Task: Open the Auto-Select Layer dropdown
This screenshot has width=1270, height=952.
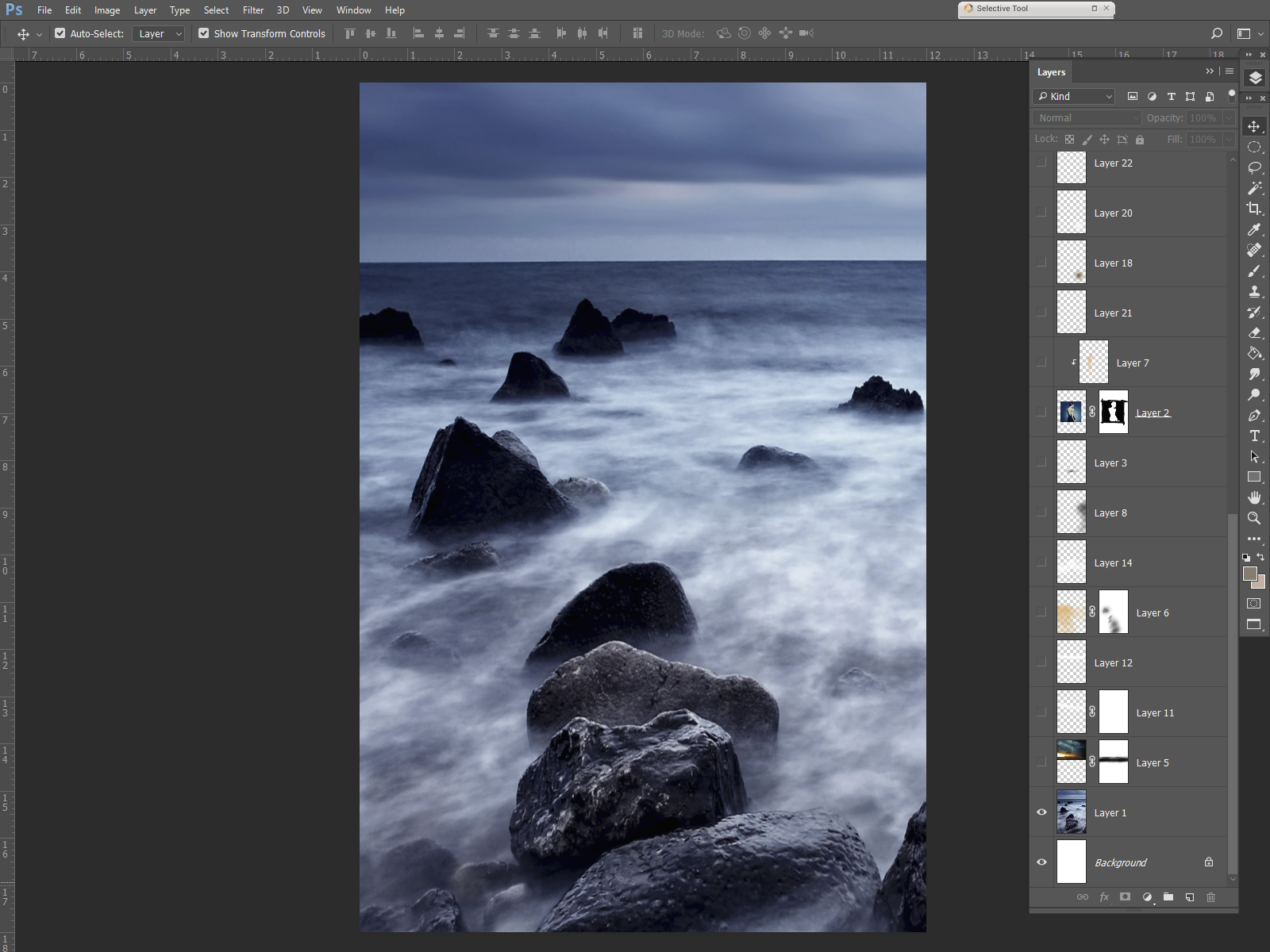Action: pyautogui.click(x=159, y=33)
